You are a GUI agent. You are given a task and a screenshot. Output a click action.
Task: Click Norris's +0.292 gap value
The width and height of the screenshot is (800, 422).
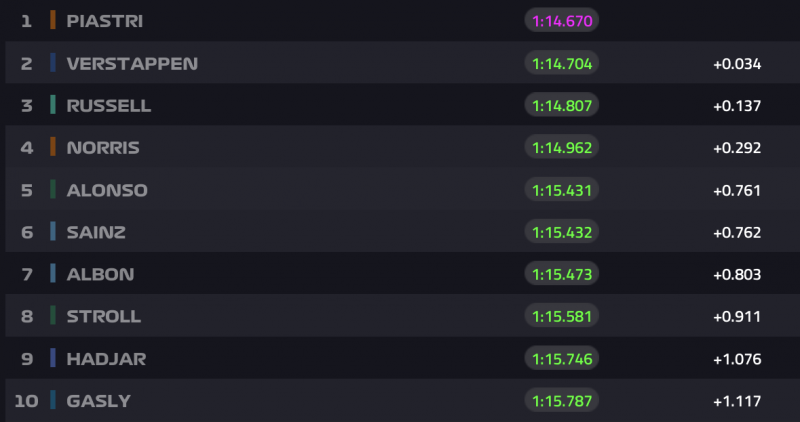[737, 148]
